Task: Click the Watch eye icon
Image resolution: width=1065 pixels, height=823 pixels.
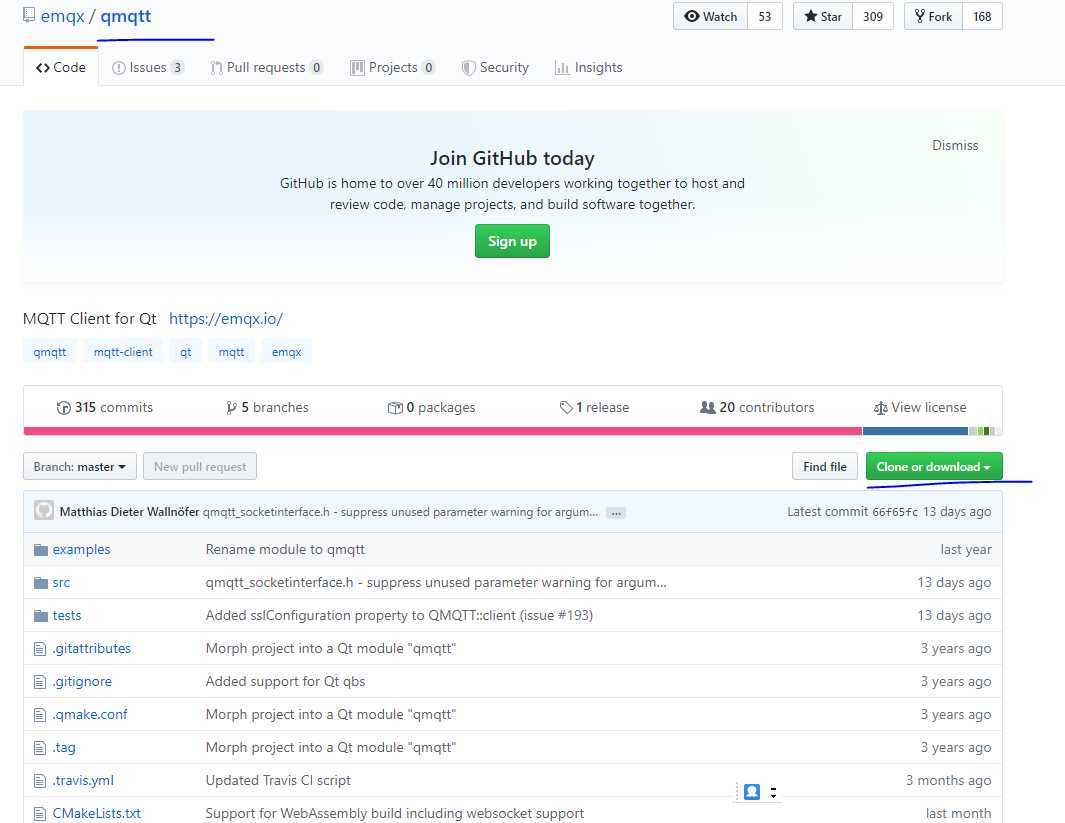Action: pyautogui.click(x=691, y=16)
